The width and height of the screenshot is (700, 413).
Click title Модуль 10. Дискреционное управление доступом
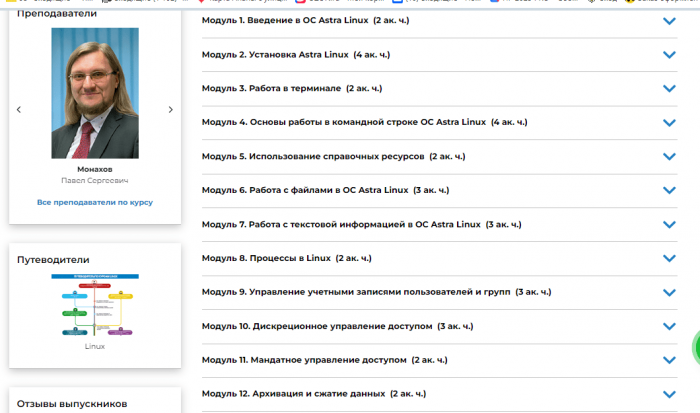pyautogui.click(x=338, y=326)
